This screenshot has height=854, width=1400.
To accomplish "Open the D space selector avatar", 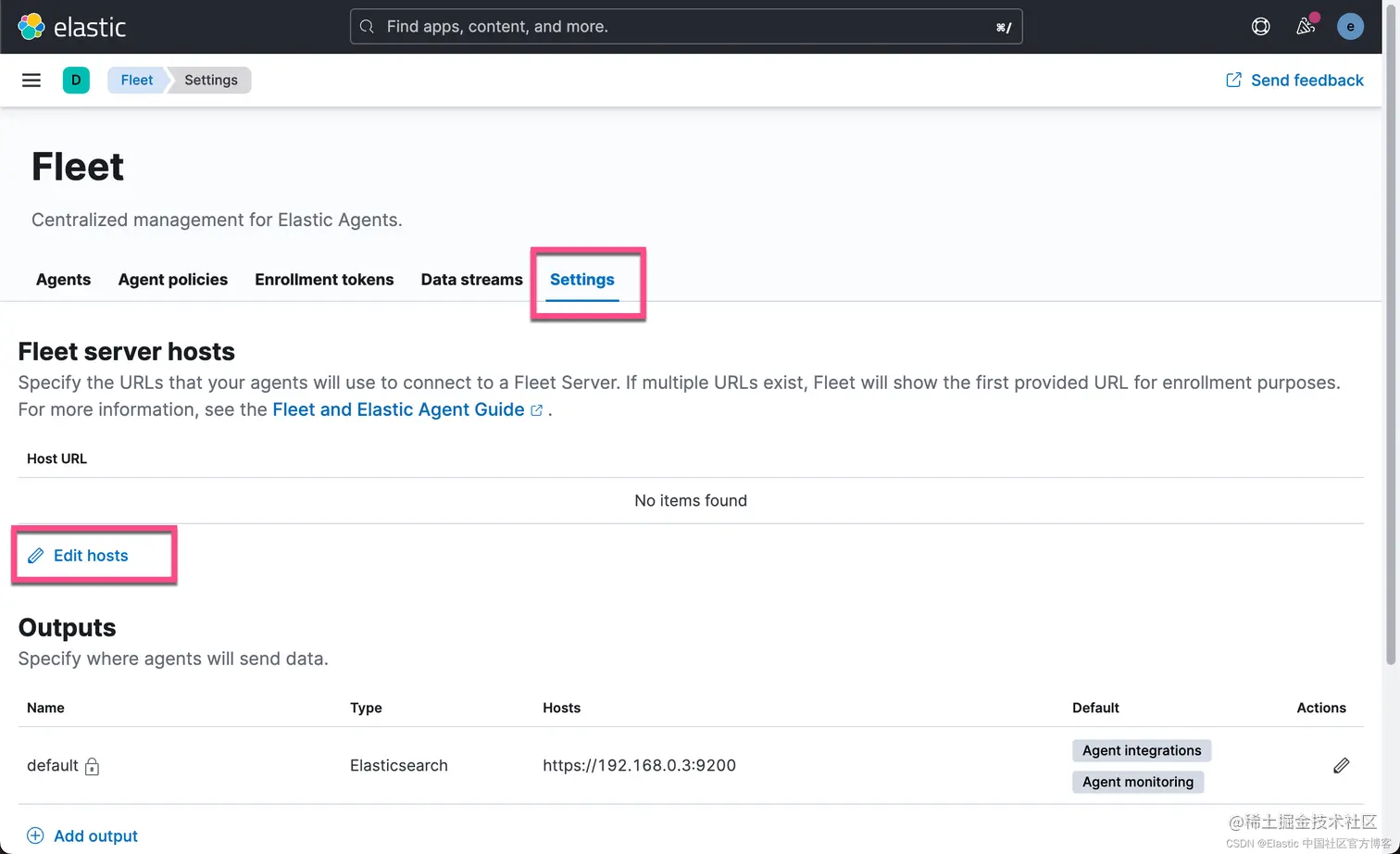I will pos(76,80).
